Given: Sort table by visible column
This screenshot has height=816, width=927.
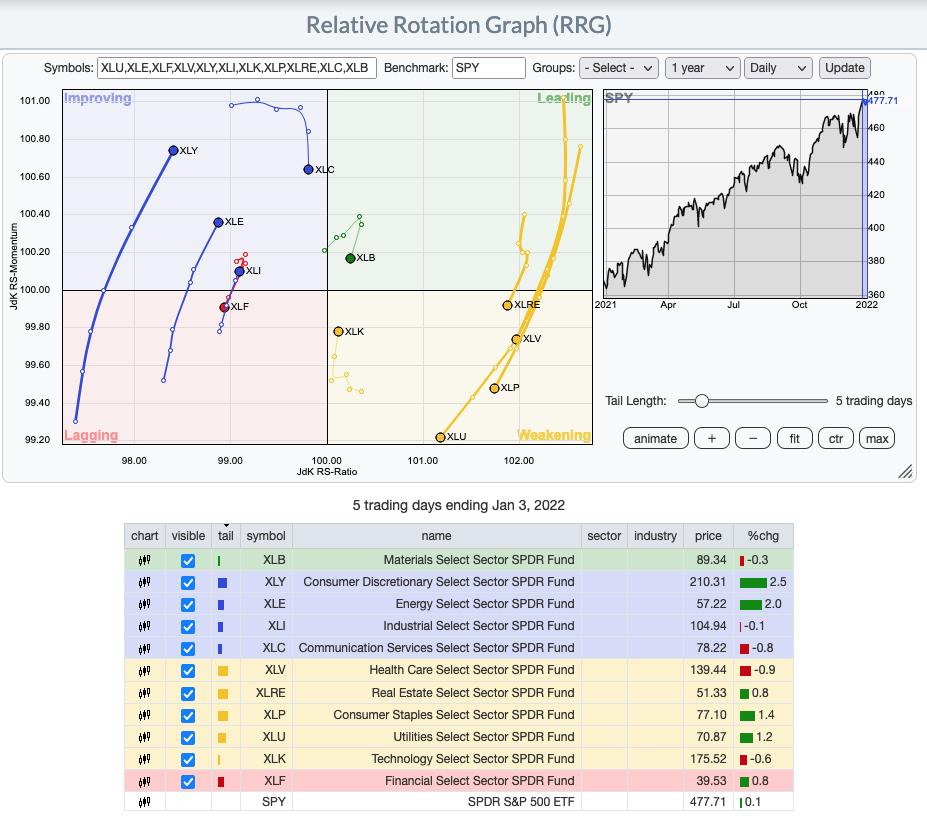Looking at the screenshot, I should 188,536.
